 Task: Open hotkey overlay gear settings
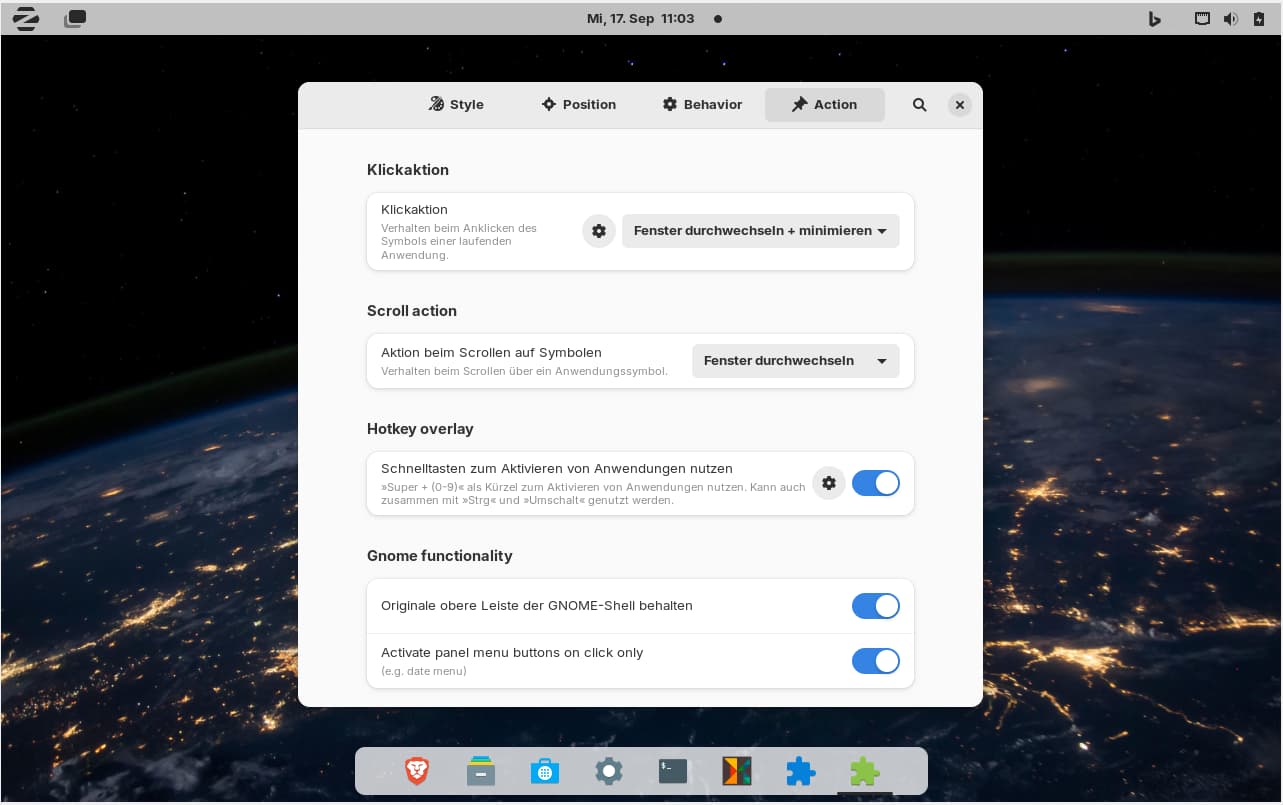tap(828, 483)
